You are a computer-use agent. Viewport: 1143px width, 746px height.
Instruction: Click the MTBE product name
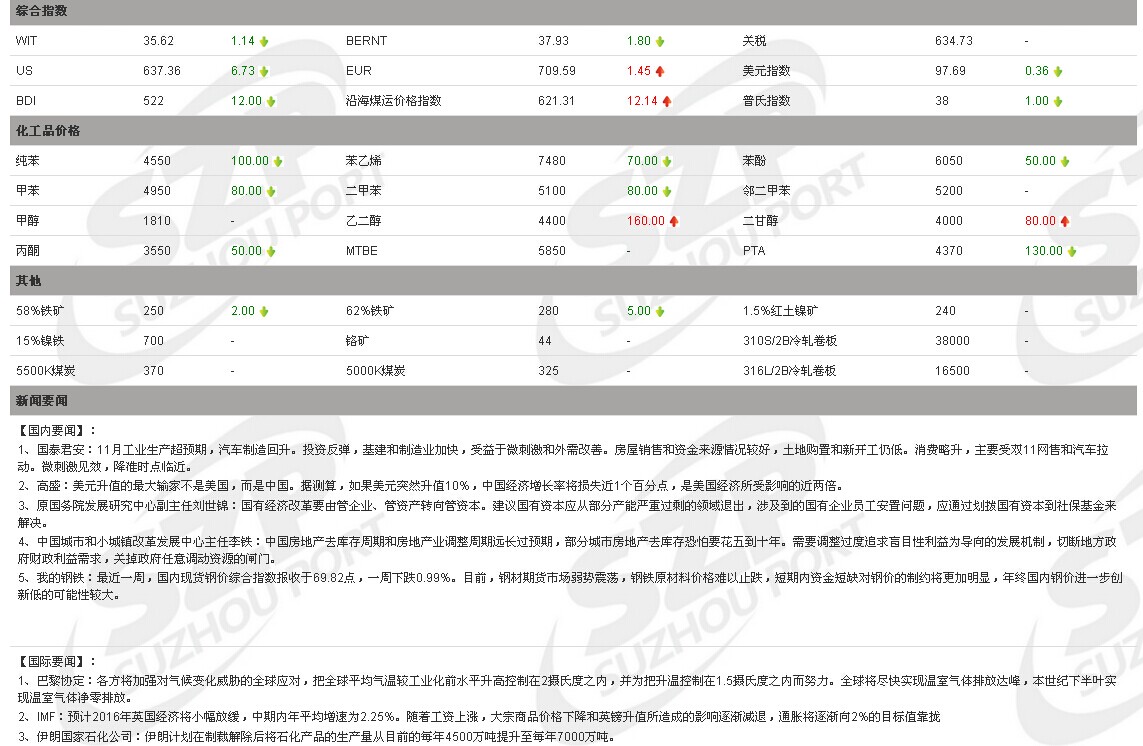click(x=362, y=251)
